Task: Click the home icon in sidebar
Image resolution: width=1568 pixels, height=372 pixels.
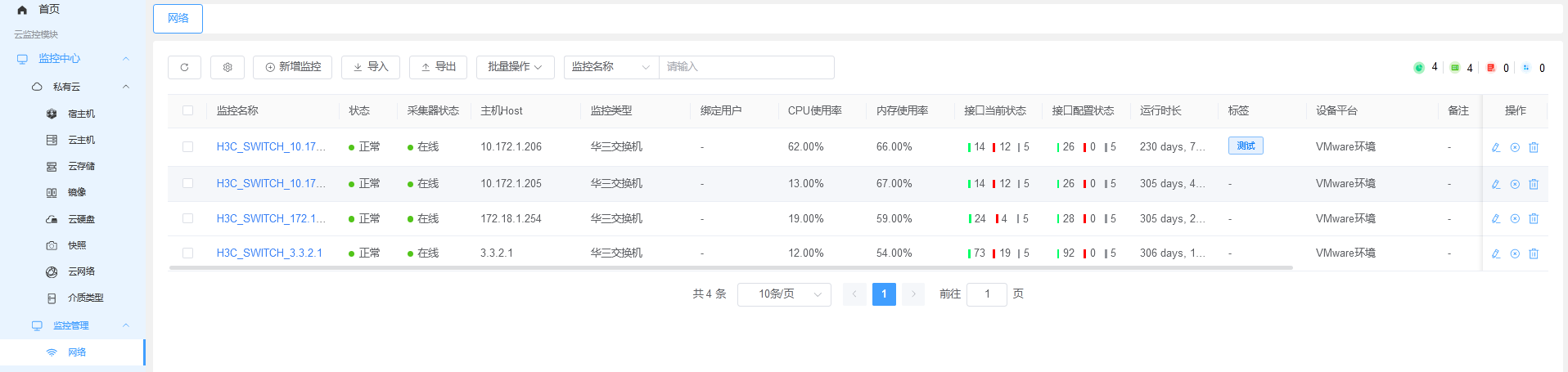Action: coord(22,10)
